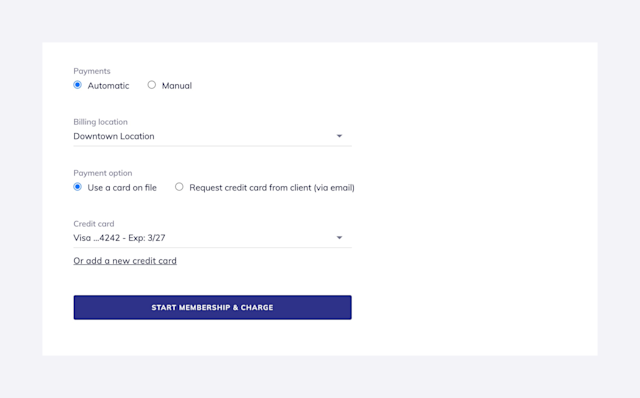
Task: Click the Visa ...4242 card selection field
Action: (x=212, y=238)
